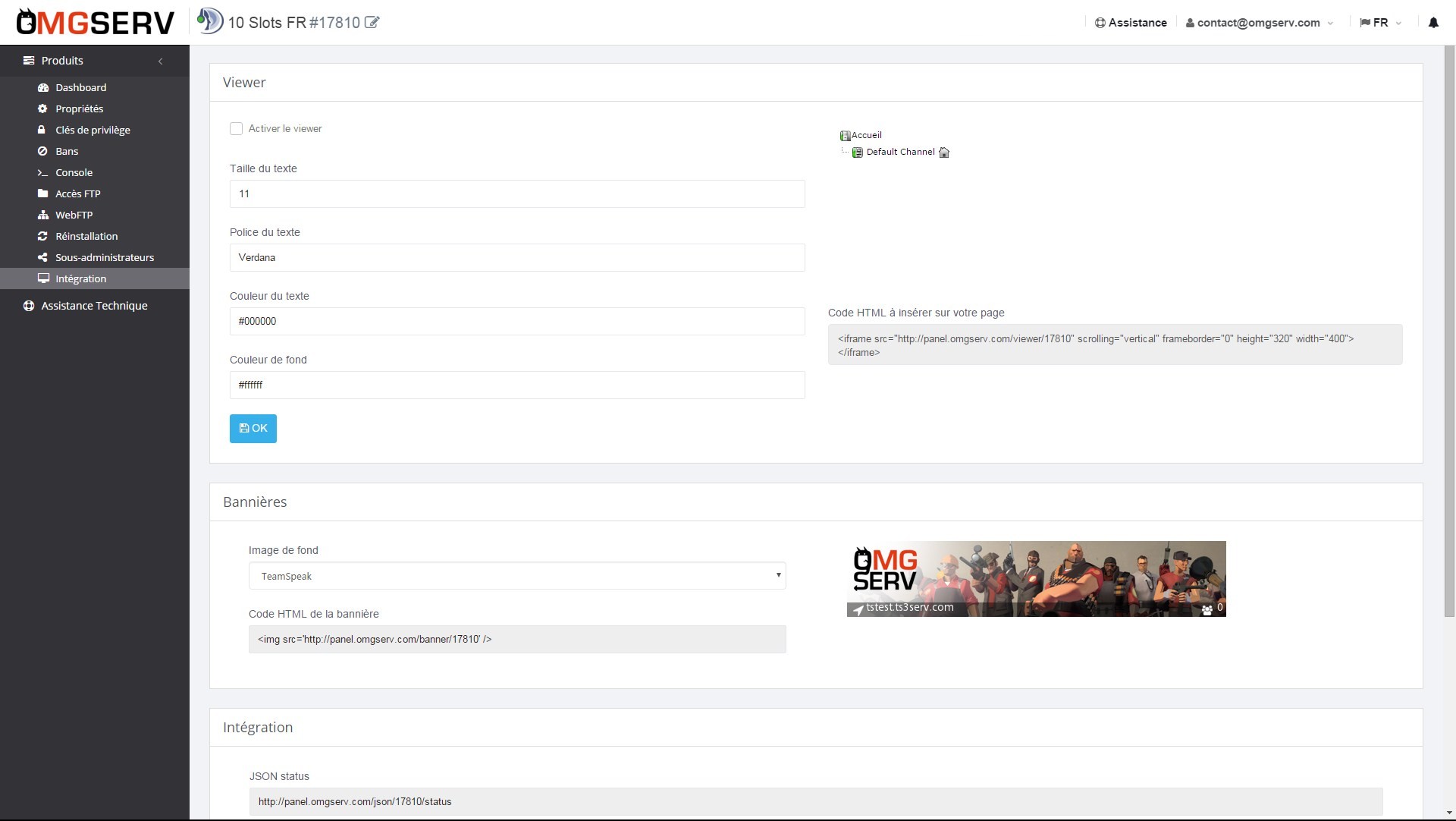1456x821 pixels.
Task: Click the banner img HTML code field
Action: pos(517,640)
